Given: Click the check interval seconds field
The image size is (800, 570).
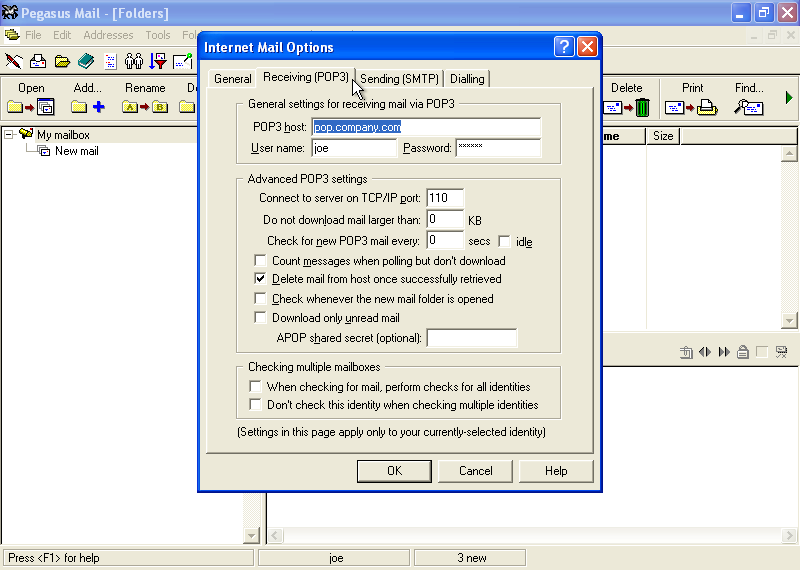Looking at the screenshot, I should pos(445,240).
